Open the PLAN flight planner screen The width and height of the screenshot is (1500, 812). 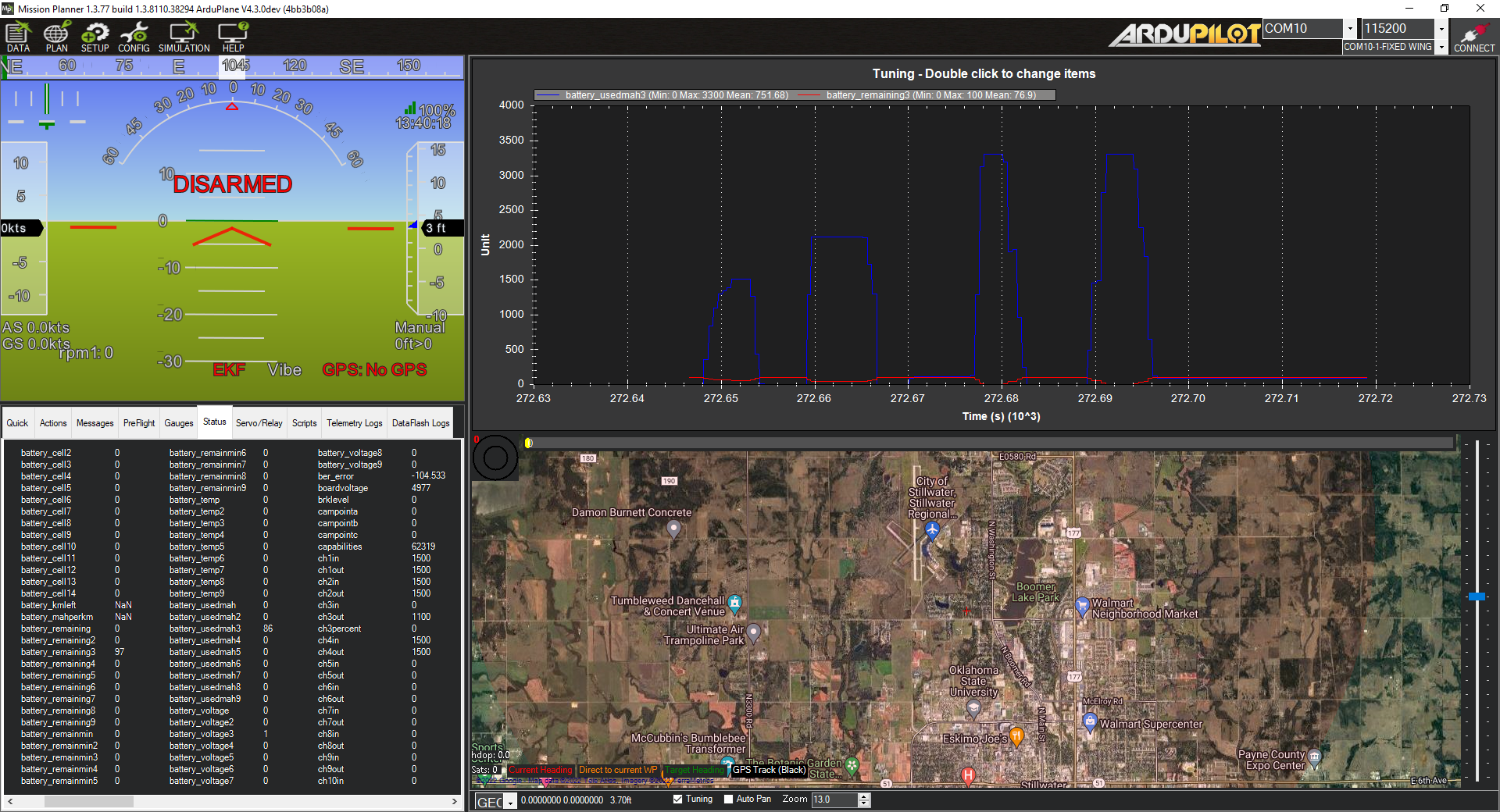point(56,37)
